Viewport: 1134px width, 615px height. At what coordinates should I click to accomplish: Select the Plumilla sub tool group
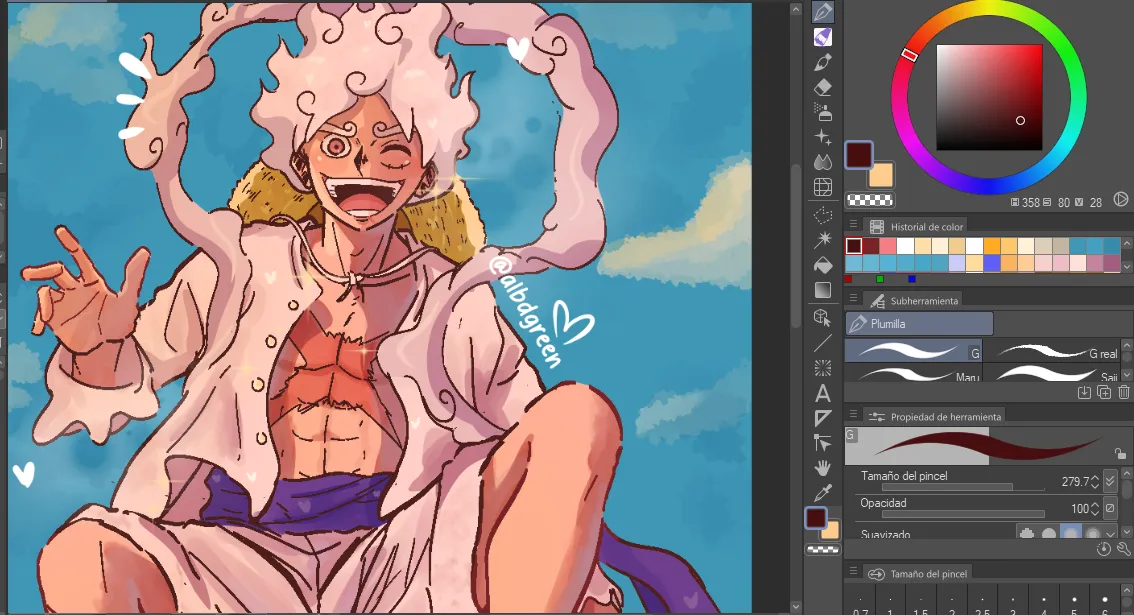point(919,323)
